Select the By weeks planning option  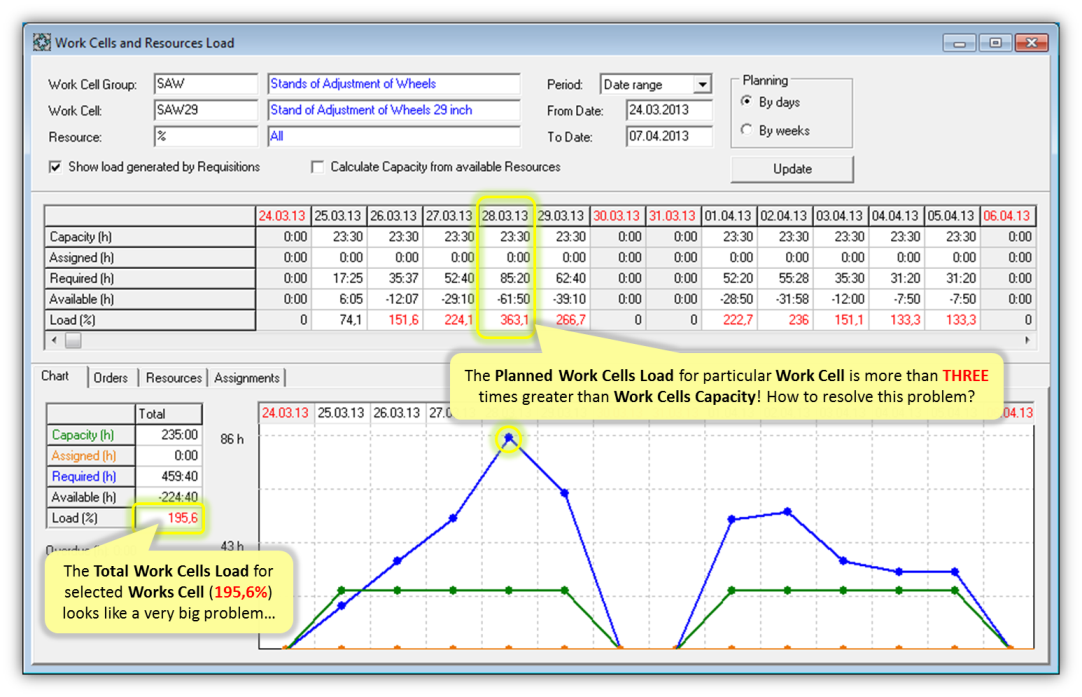[x=747, y=130]
